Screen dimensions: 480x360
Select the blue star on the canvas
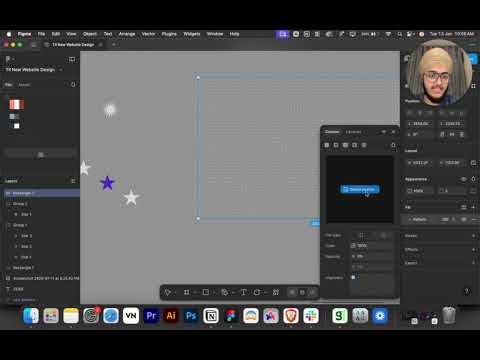click(x=107, y=183)
